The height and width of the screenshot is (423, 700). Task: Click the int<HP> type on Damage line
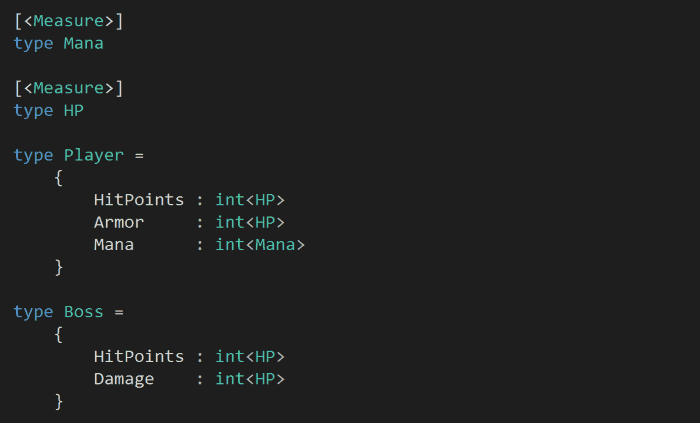(x=250, y=379)
